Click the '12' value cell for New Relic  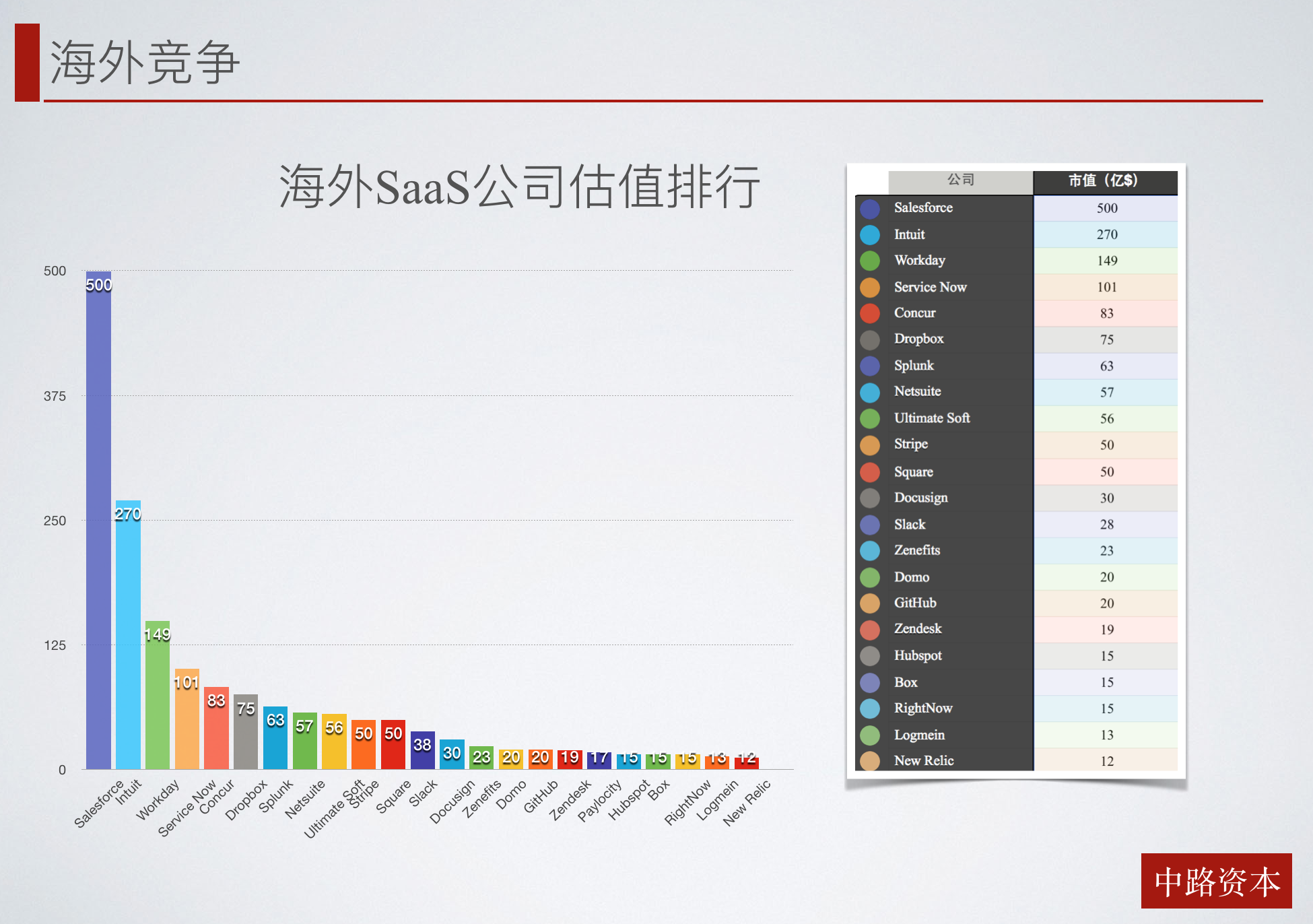click(x=1106, y=761)
